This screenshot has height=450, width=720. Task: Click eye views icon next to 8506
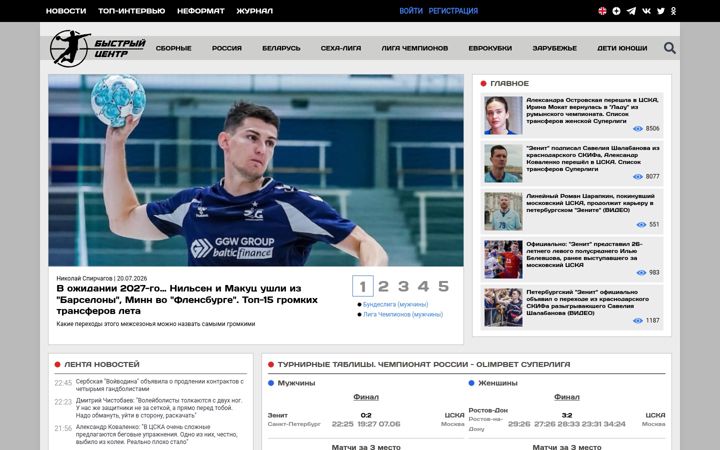tap(638, 129)
